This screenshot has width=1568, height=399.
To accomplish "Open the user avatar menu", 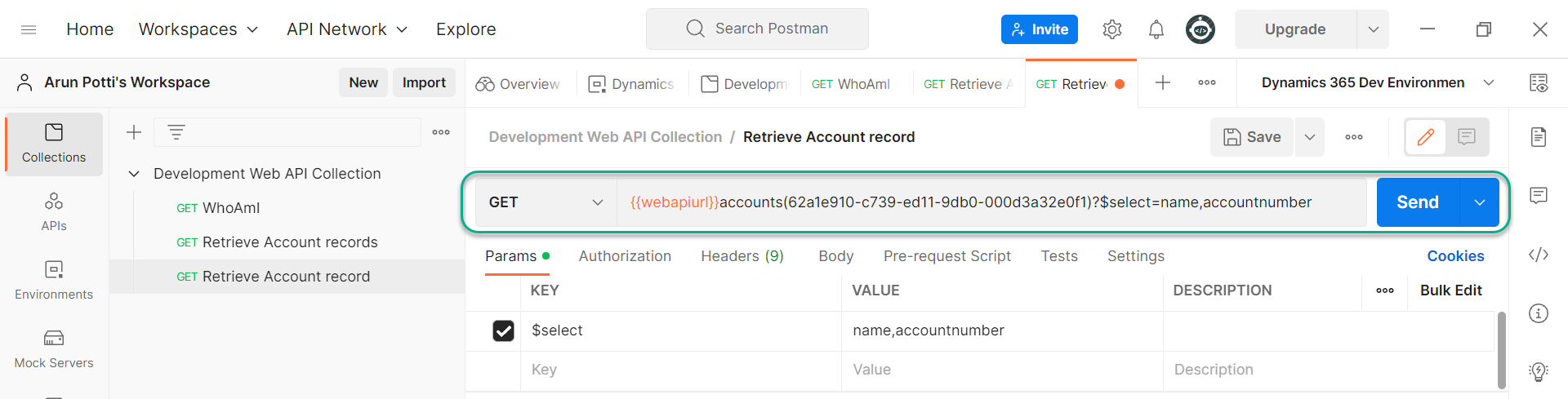I will coord(1200,29).
